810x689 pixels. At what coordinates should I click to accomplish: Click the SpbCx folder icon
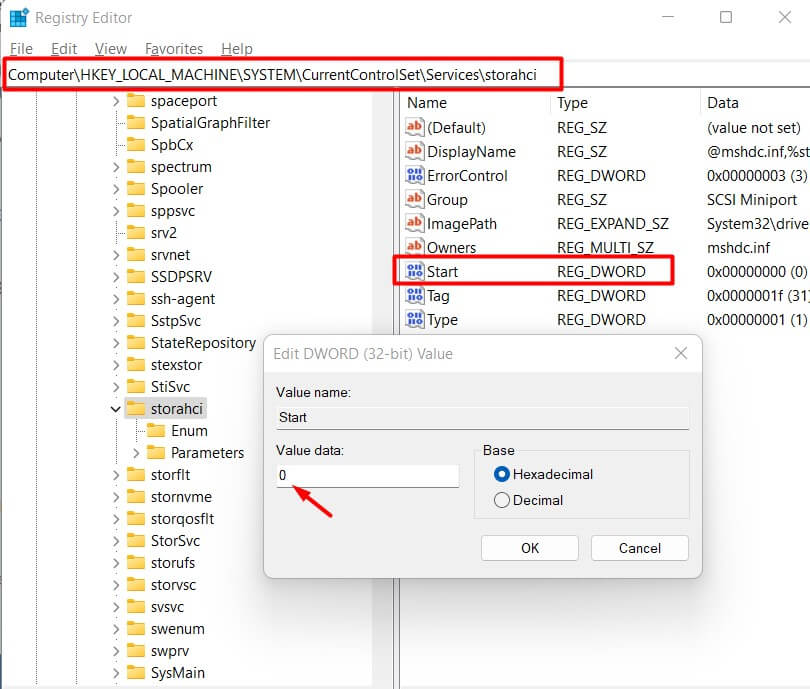136,145
